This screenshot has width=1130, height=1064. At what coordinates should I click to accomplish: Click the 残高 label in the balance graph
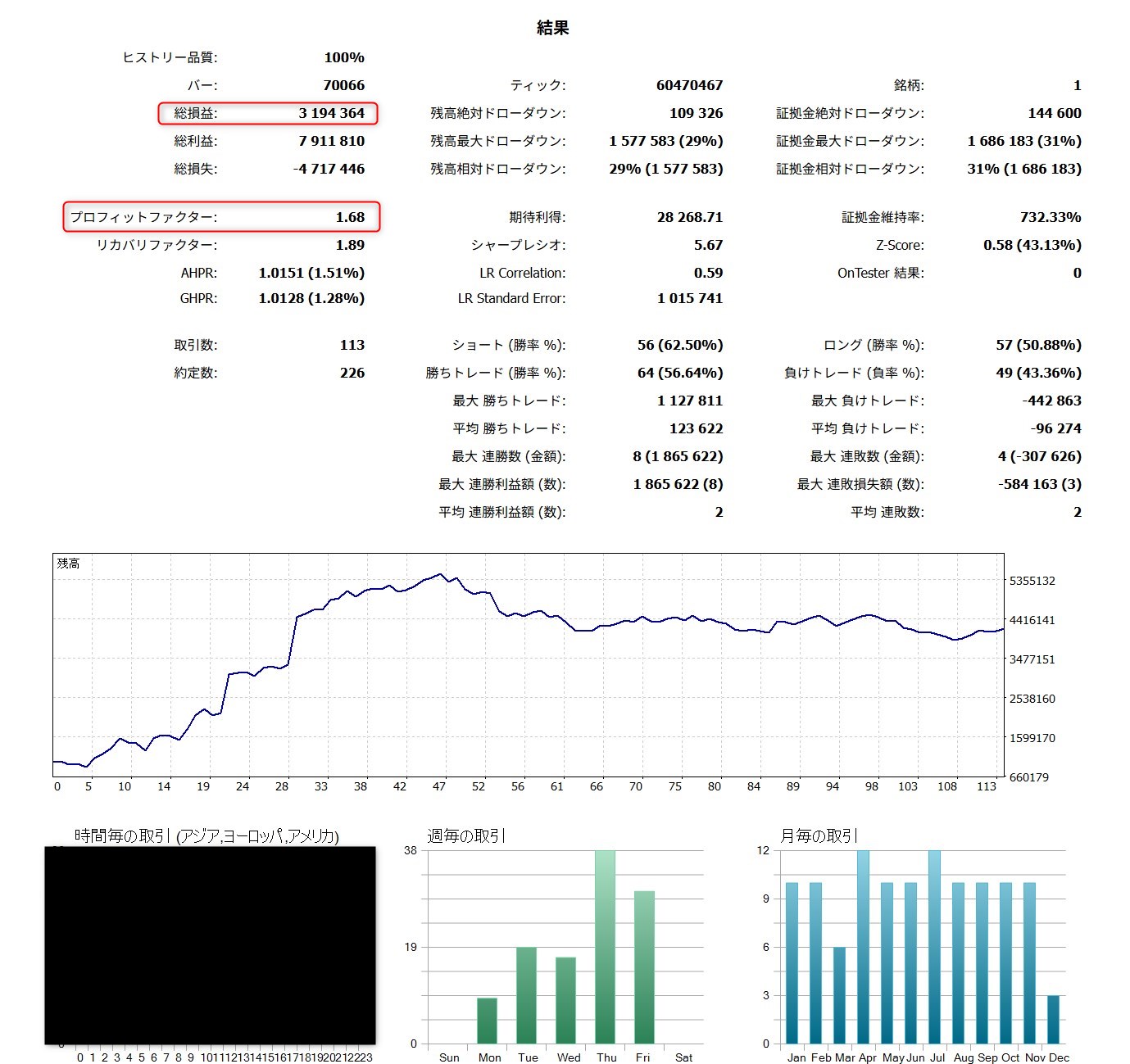tap(68, 564)
